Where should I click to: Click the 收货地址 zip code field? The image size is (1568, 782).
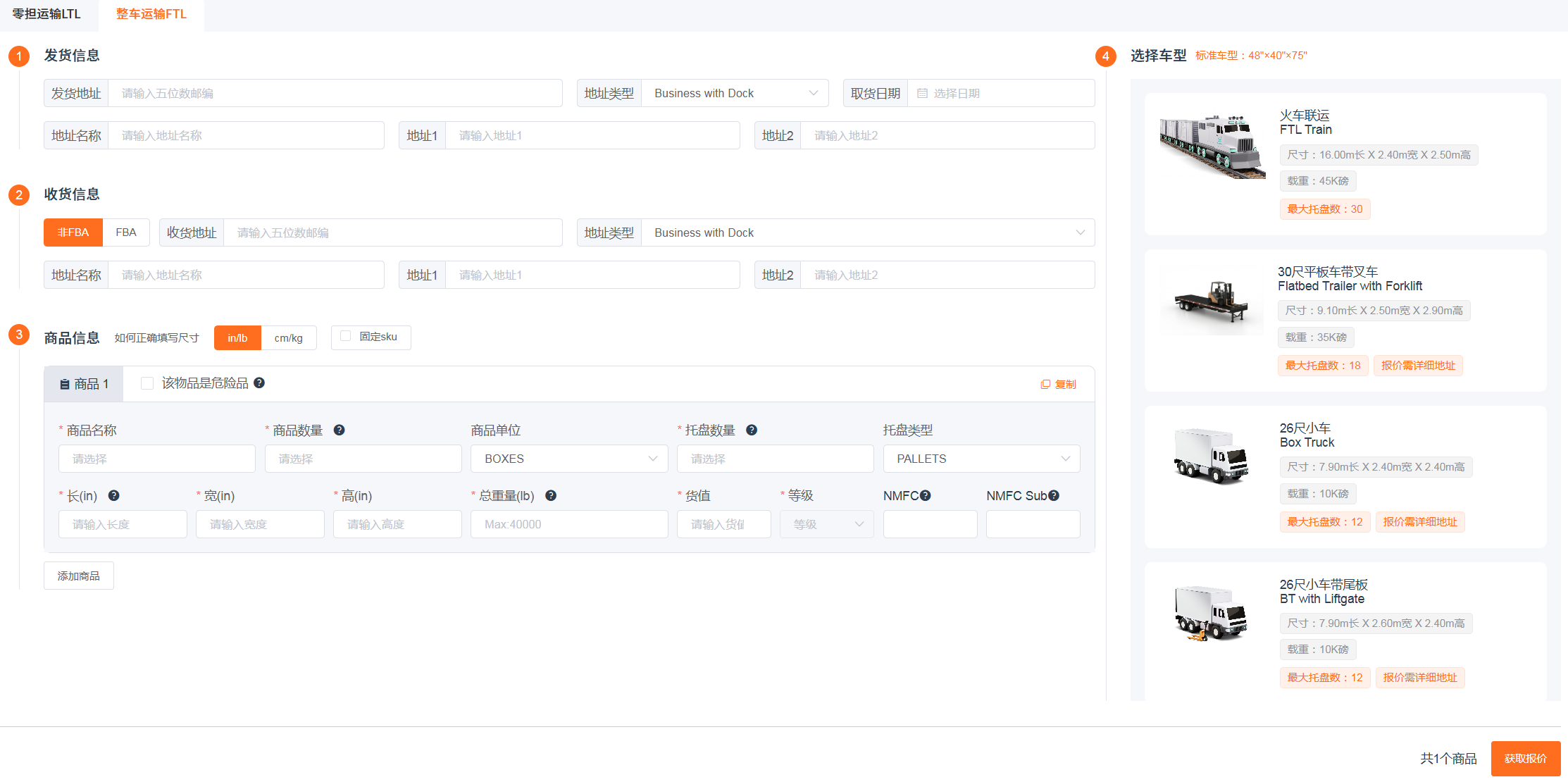392,232
